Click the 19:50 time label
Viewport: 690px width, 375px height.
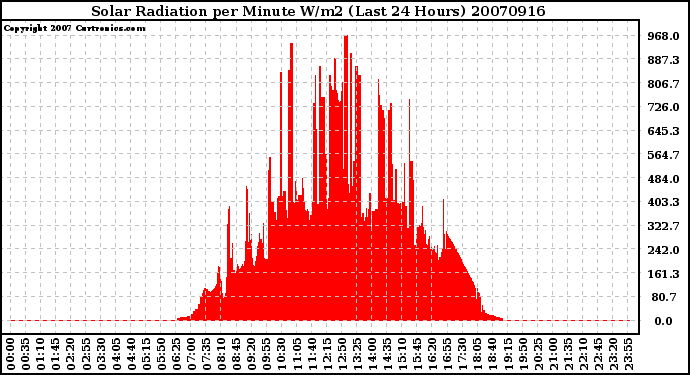(x=522, y=355)
